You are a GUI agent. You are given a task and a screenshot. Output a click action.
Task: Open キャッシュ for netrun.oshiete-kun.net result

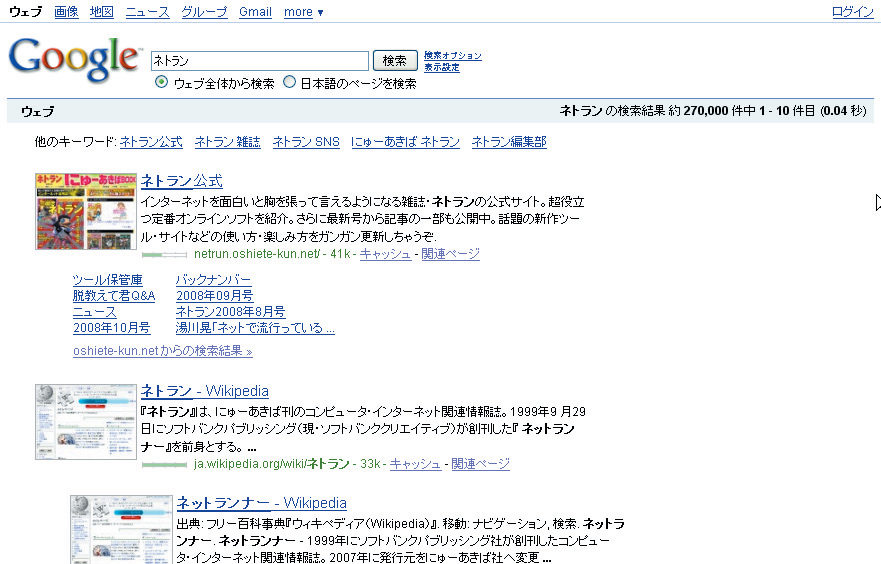385,254
